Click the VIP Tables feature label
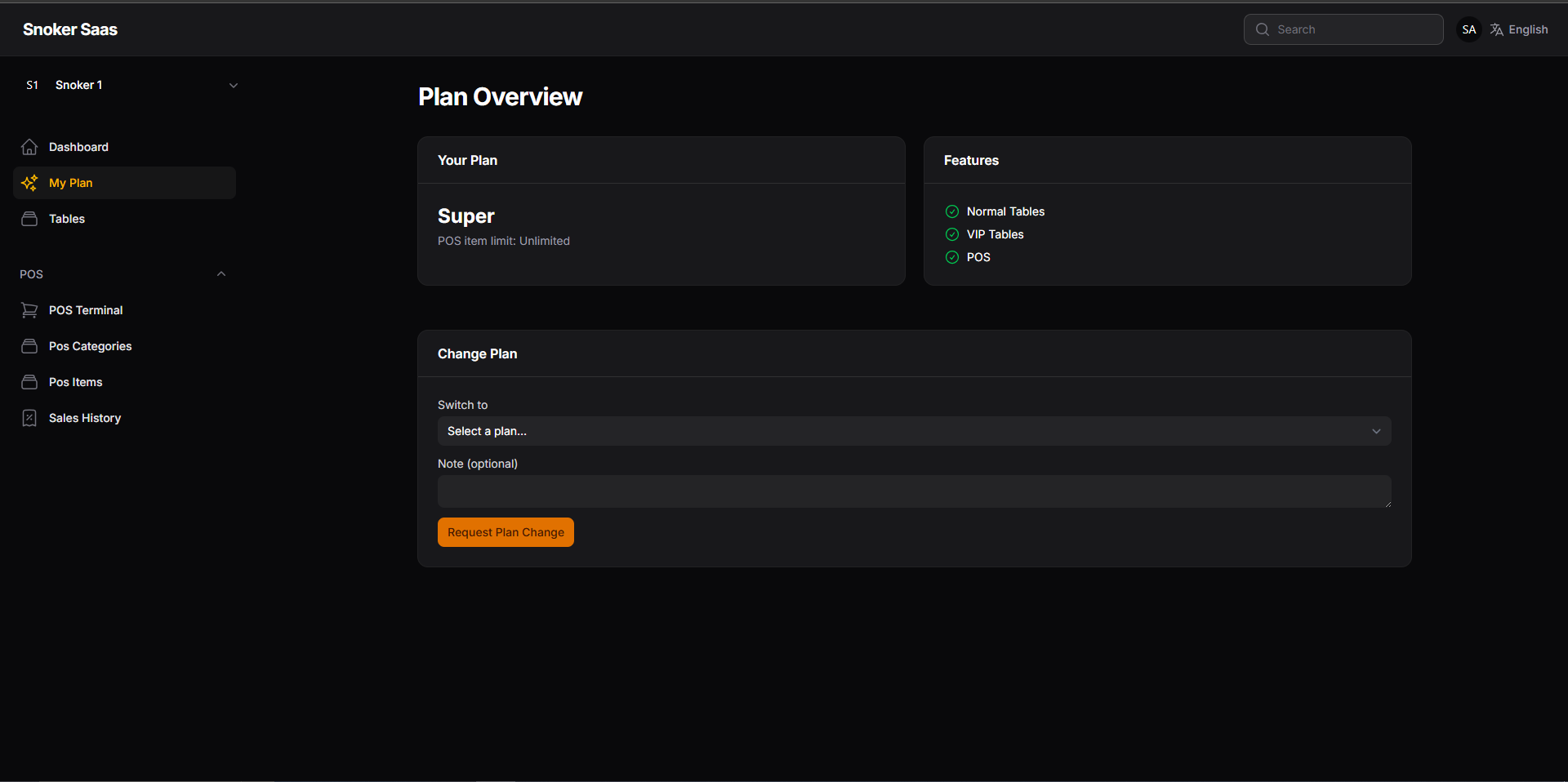Image resolution: width=1568 pixels, height=782 pixels. tap(995, 234)
